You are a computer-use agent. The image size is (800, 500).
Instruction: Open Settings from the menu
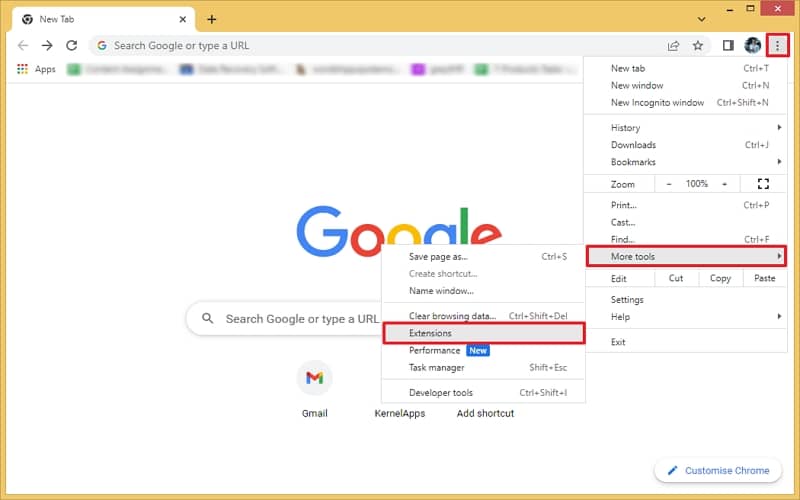point(686,299)
